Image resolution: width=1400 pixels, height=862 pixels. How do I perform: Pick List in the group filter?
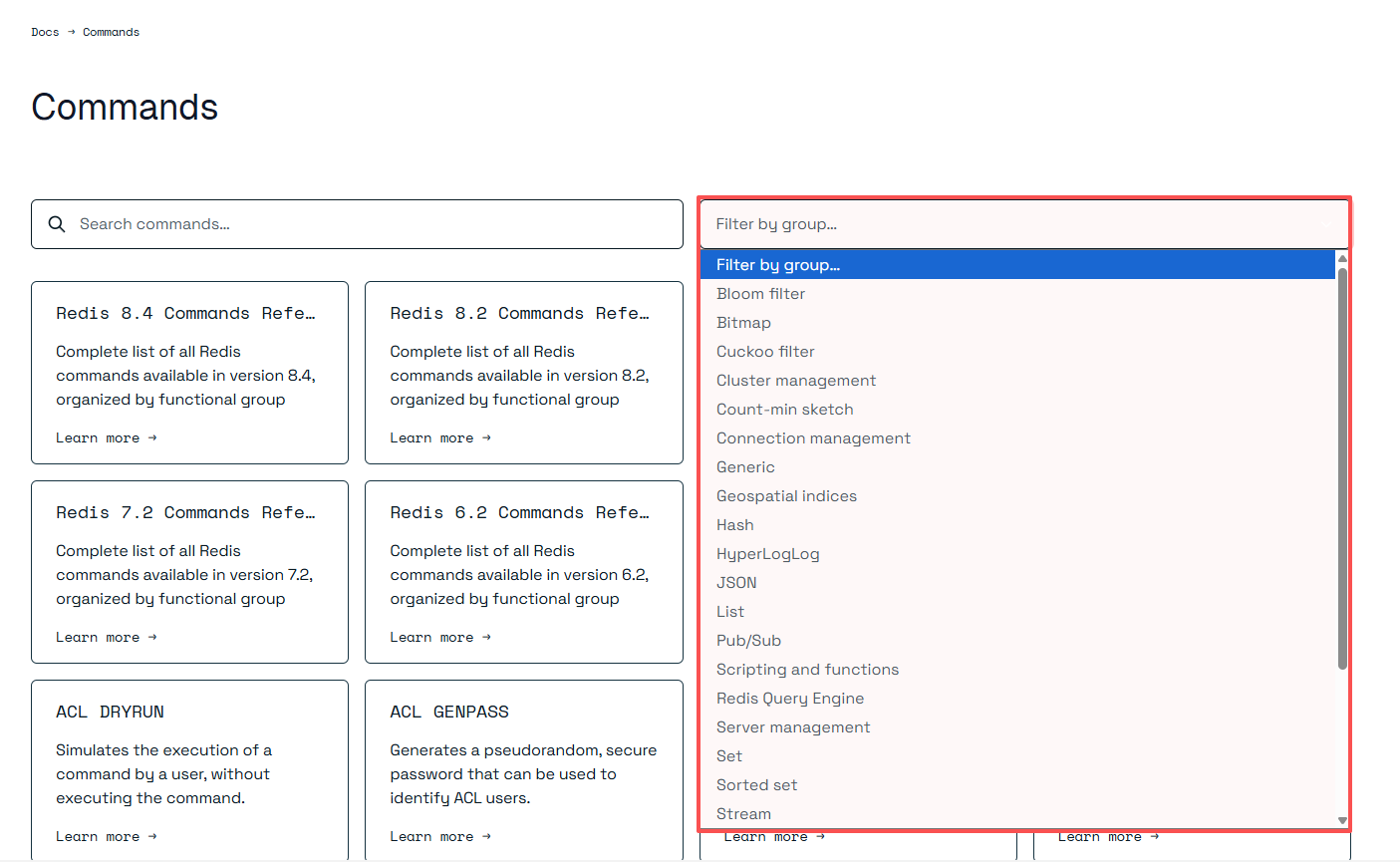click(x=1017, y=612)
